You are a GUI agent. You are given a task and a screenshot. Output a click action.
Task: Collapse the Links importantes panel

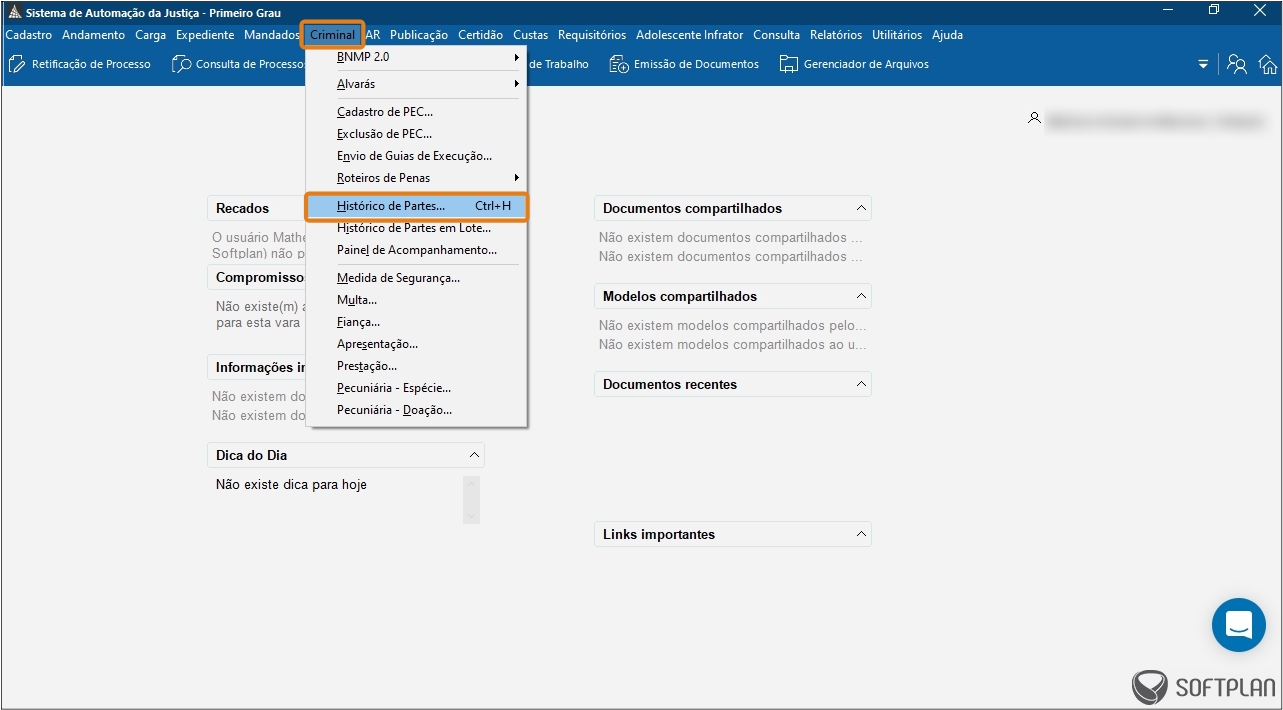pyautogui.click(x=860, y=534)
